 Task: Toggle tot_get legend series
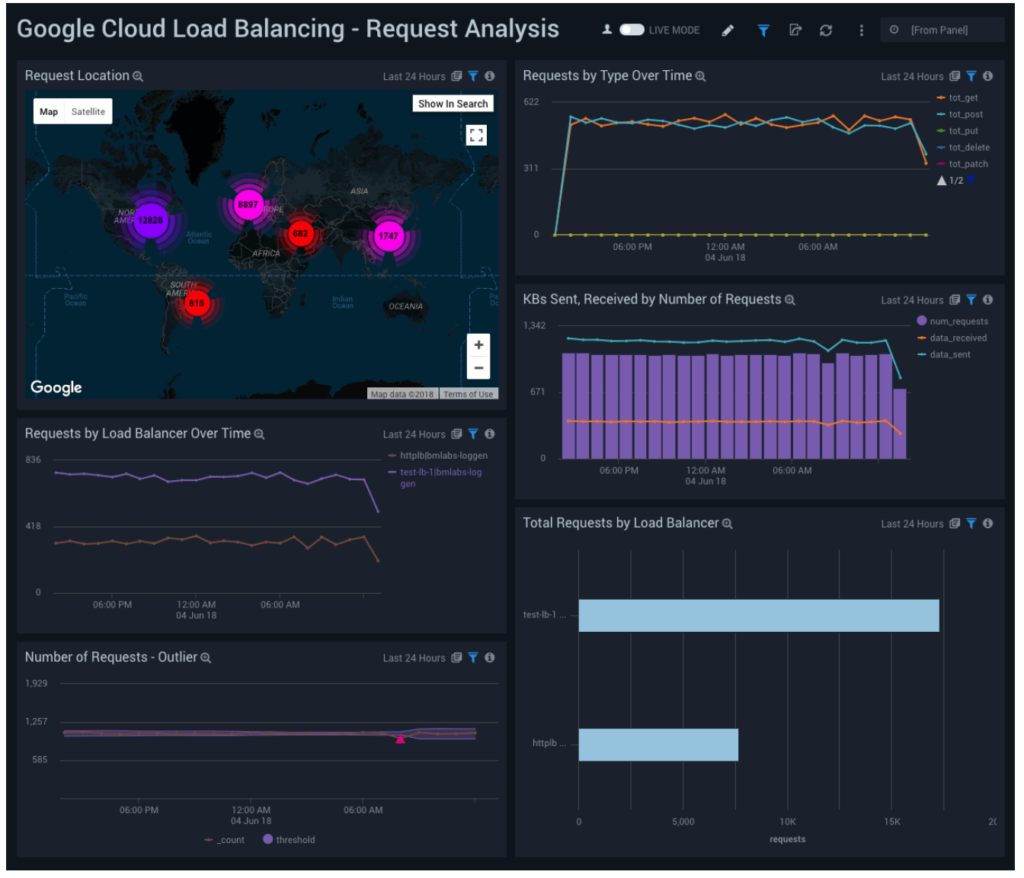(x=957, y=98)
